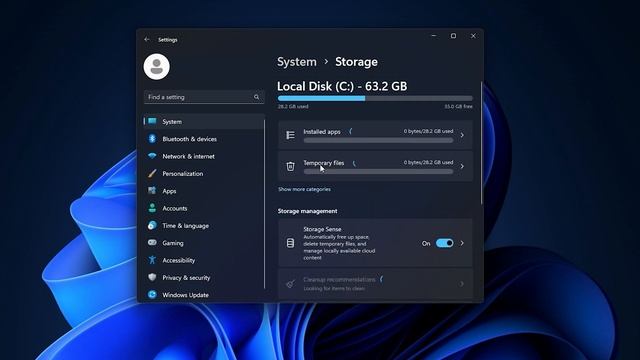Click the Find a setting search box
640x360 pixels.
click(204, 97)
